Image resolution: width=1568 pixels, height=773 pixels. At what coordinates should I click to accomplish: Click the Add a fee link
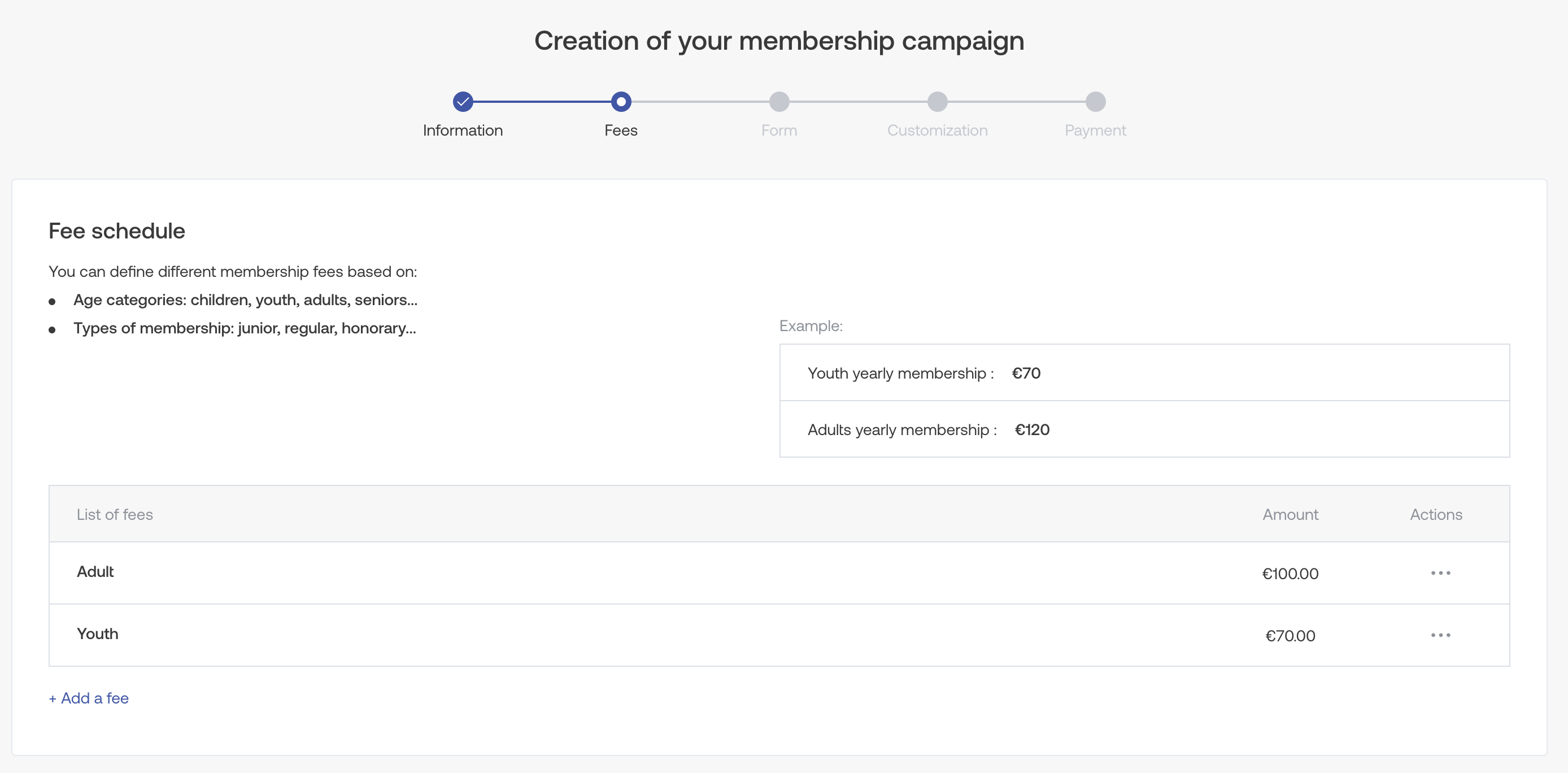[89, 698]
